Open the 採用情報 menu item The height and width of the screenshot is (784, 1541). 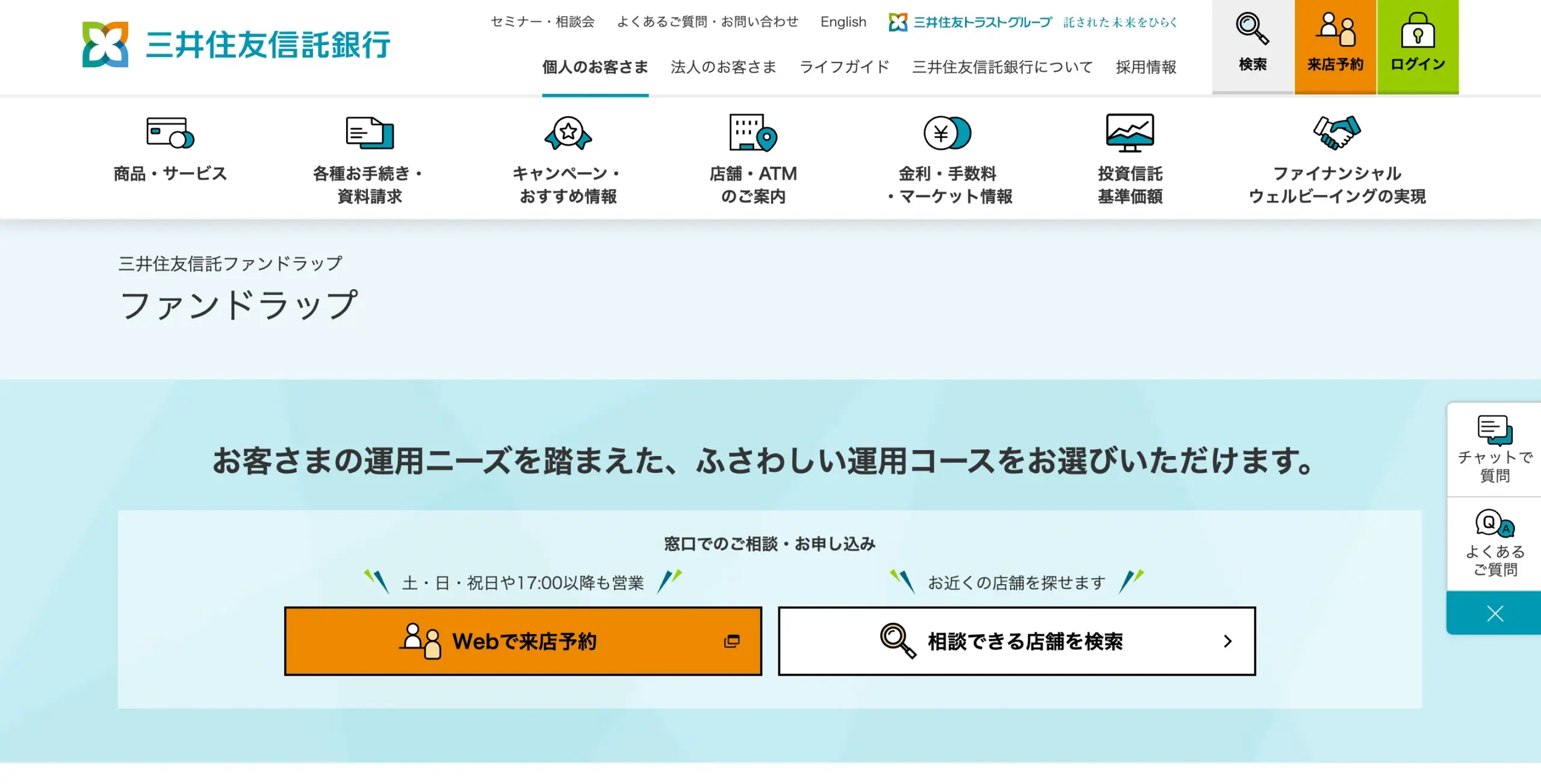point(1146,67)
